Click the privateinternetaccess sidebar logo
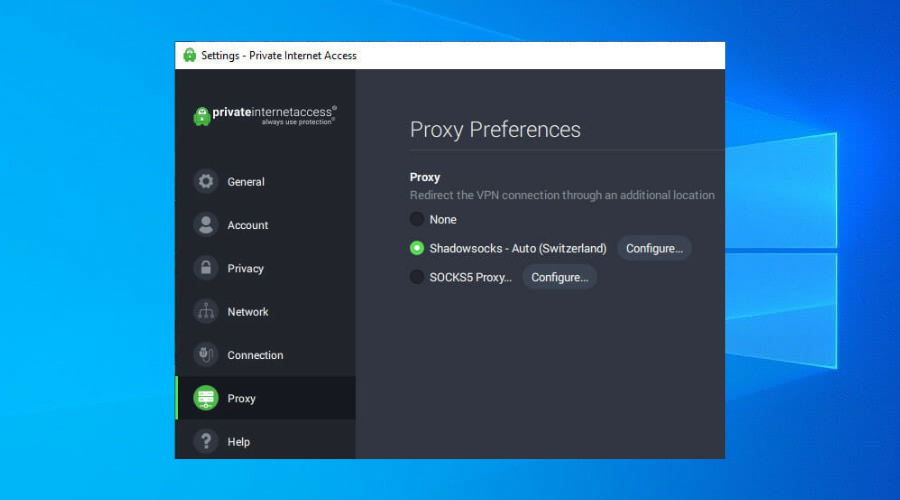 [265, 115]
